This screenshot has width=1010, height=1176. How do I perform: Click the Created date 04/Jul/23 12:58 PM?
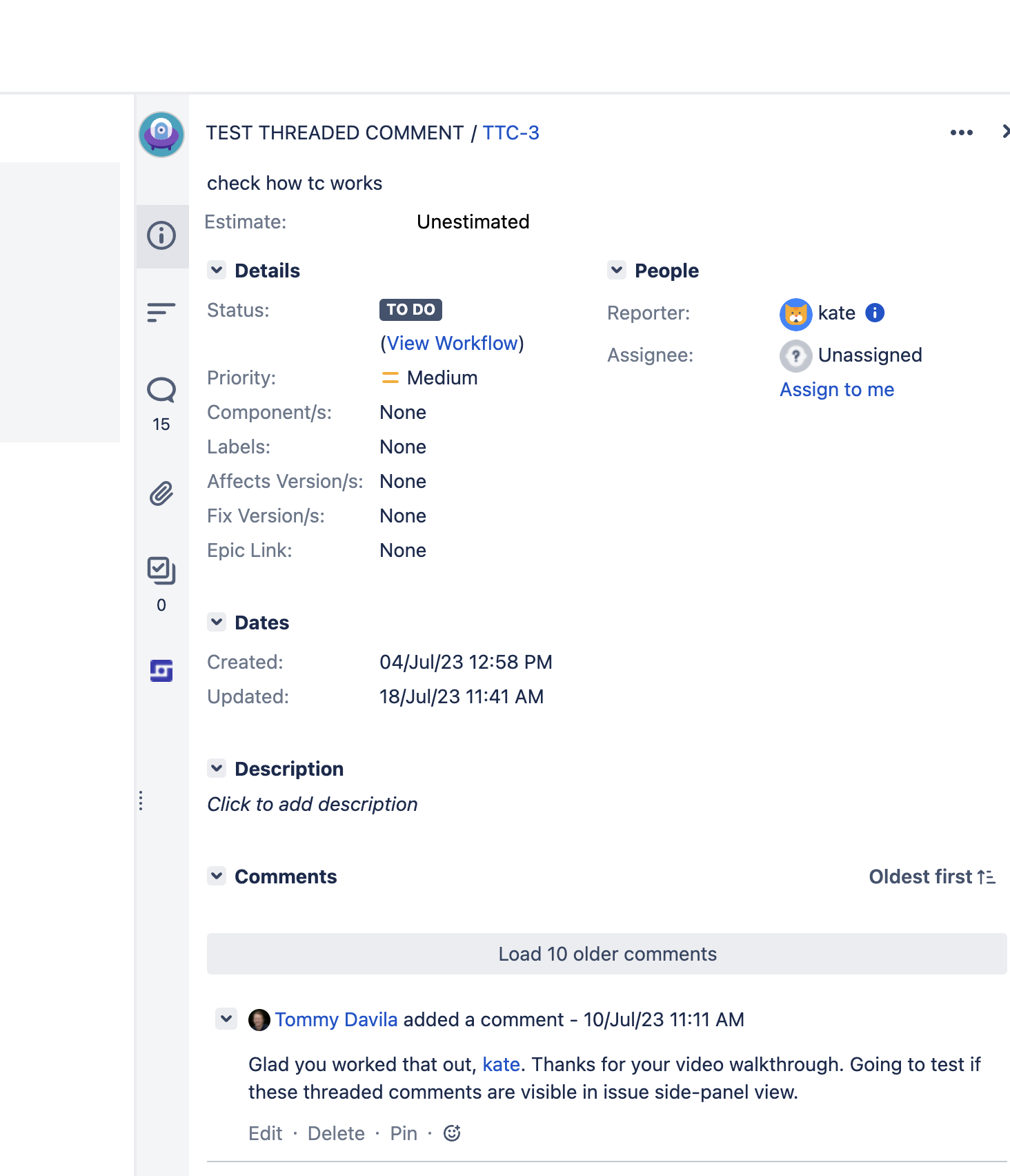(466, 662)
